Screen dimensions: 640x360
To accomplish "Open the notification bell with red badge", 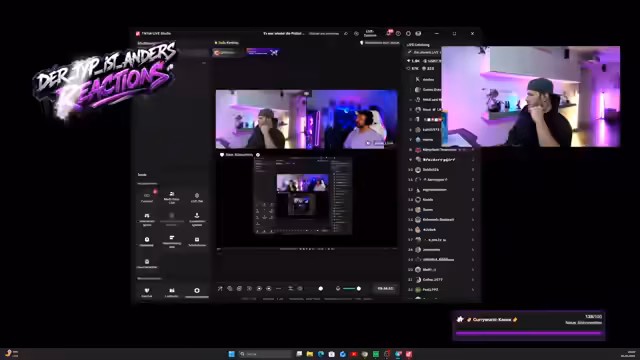I will [388, 33].
